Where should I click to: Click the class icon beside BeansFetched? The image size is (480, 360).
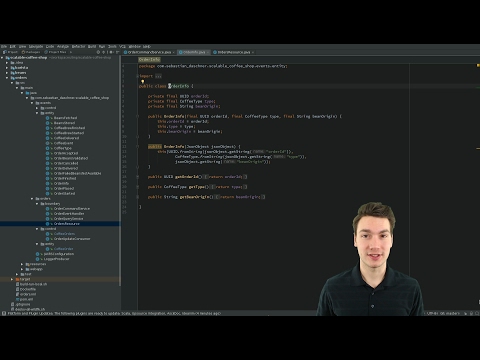pyautogui.click(x=47, y=118)
